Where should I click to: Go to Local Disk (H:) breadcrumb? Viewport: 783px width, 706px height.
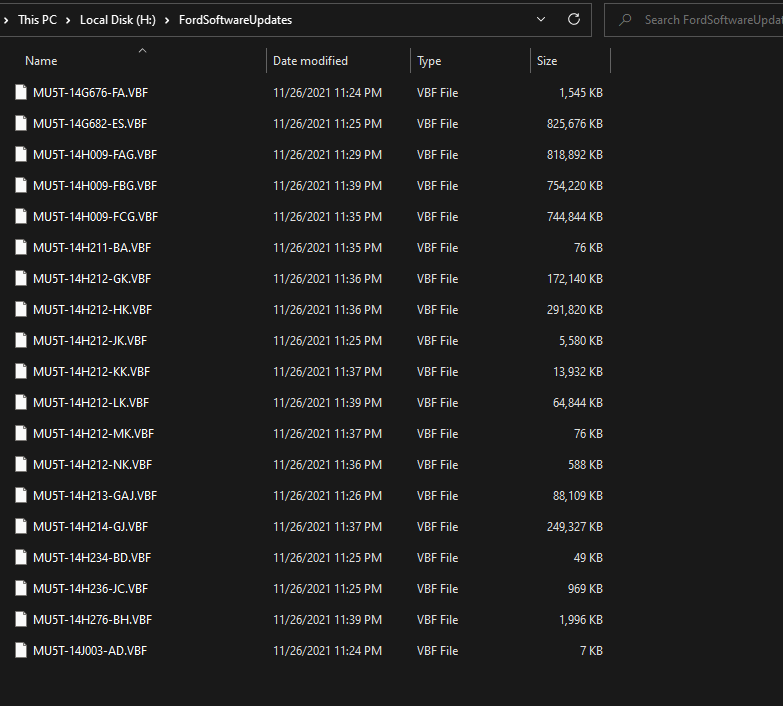pos(118,20)
